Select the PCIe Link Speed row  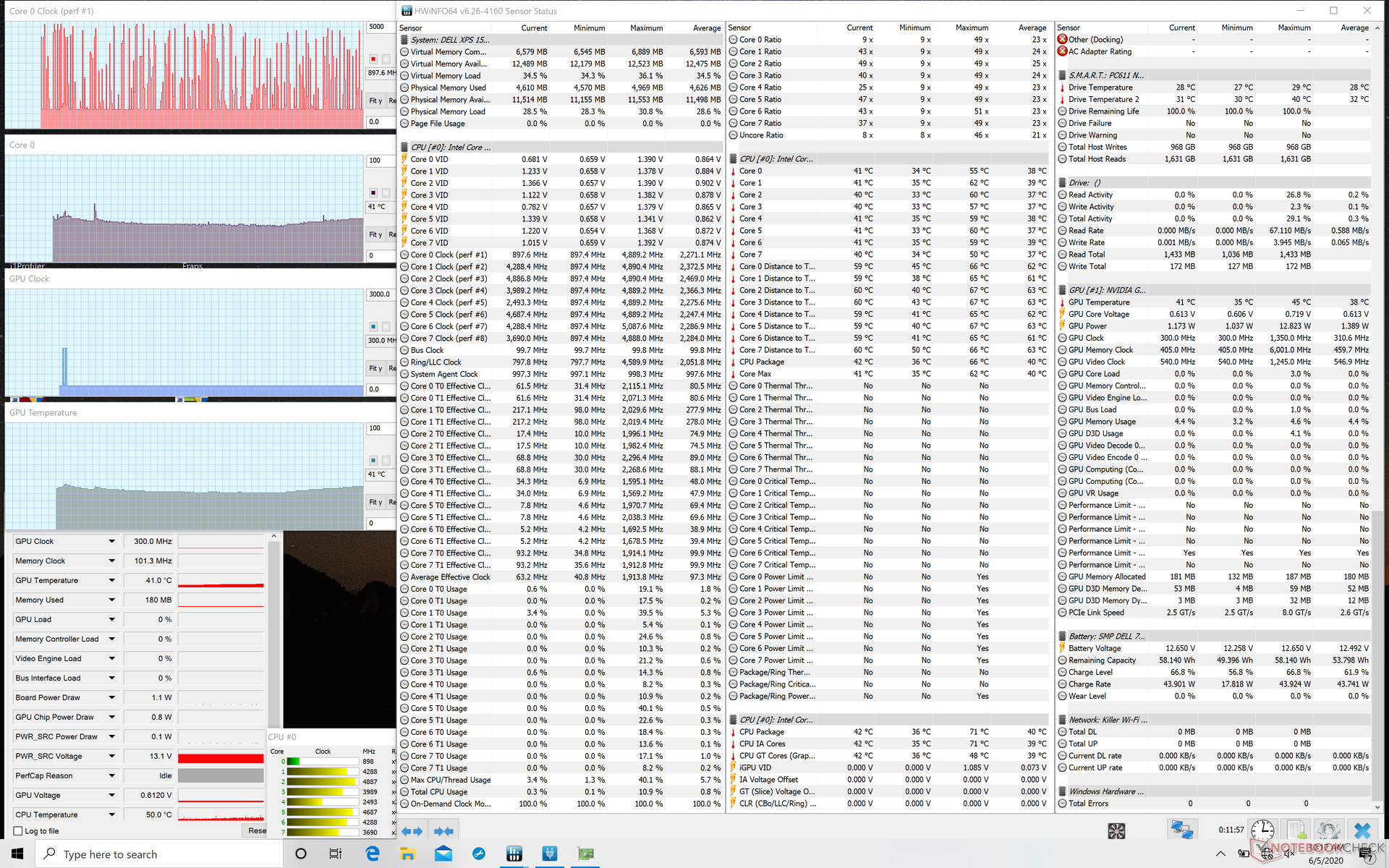tap(1214, 612)
